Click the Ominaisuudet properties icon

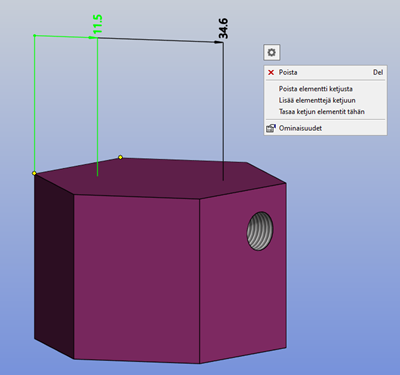click(x=271, y=128)
